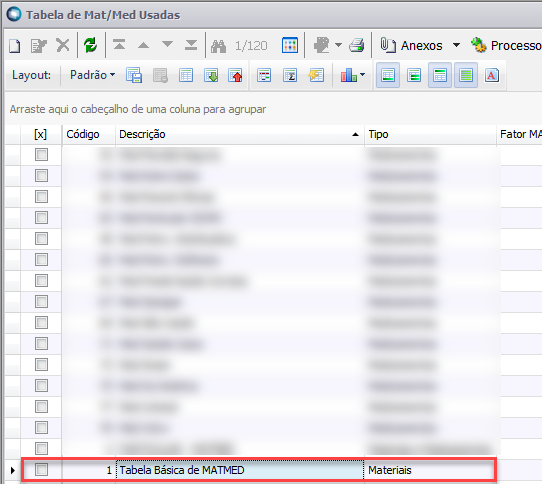Click the plain blue grid icon
The image size is (542, 484).
186,75
